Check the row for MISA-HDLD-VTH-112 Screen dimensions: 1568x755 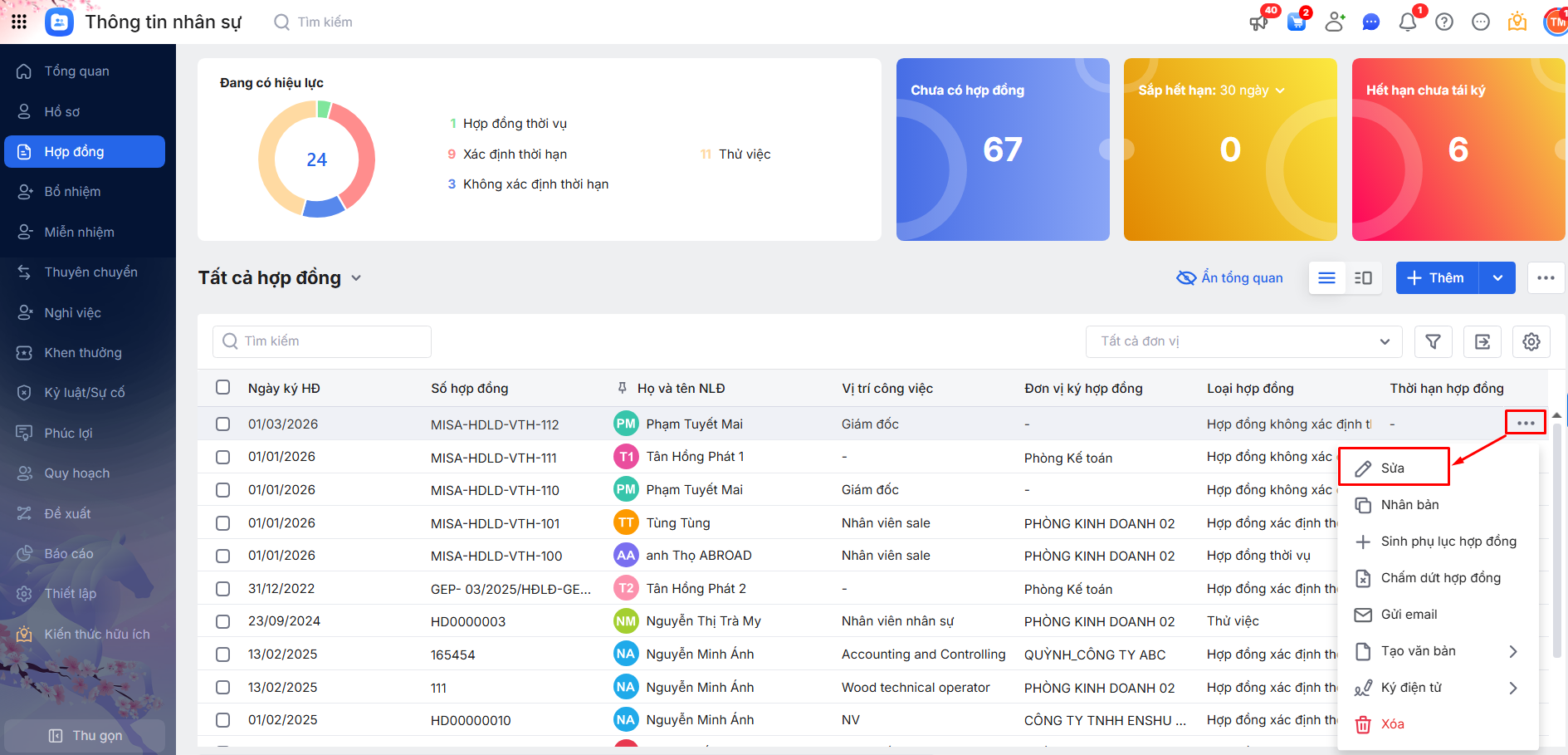[x=222, y=424]
